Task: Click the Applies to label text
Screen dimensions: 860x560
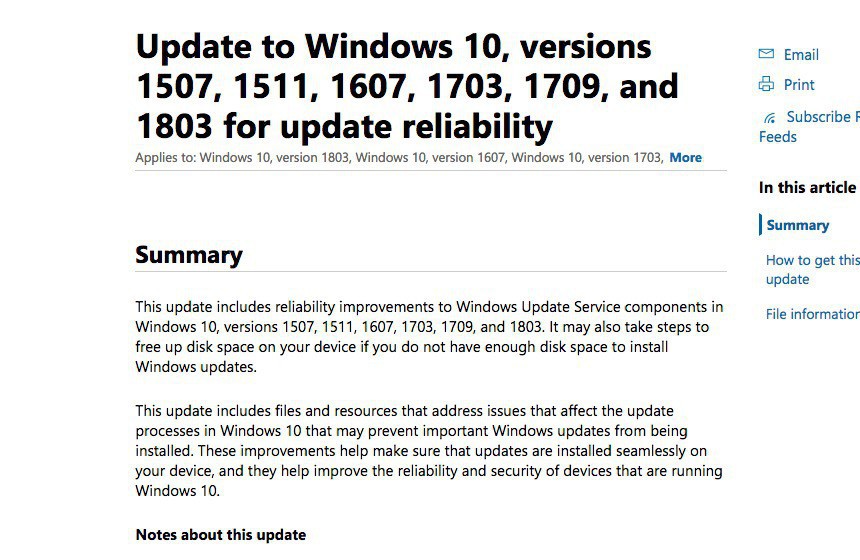Action: (165, 157)
